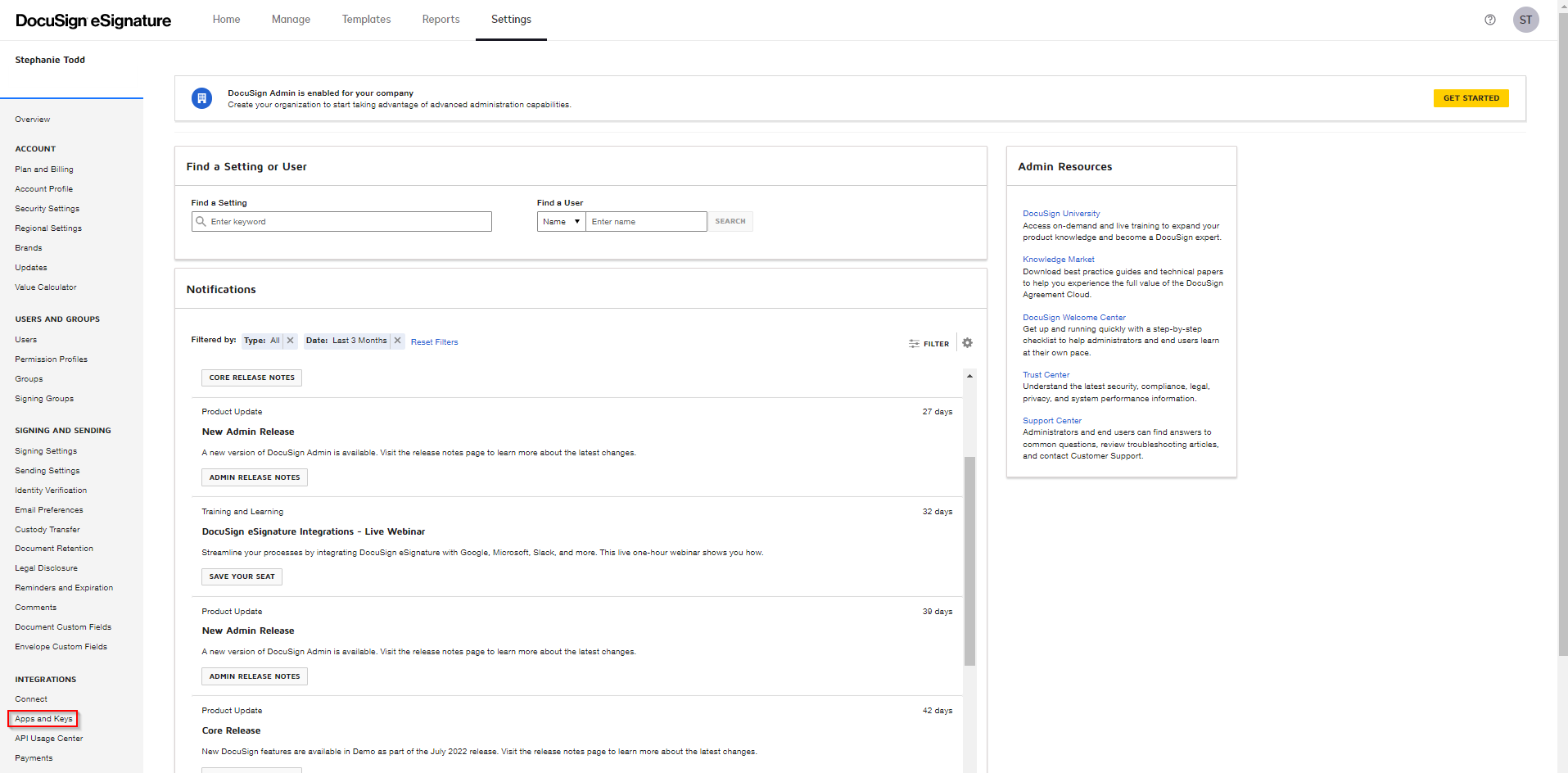
Task: Open Updates in the sidebar
Action: 31,268
